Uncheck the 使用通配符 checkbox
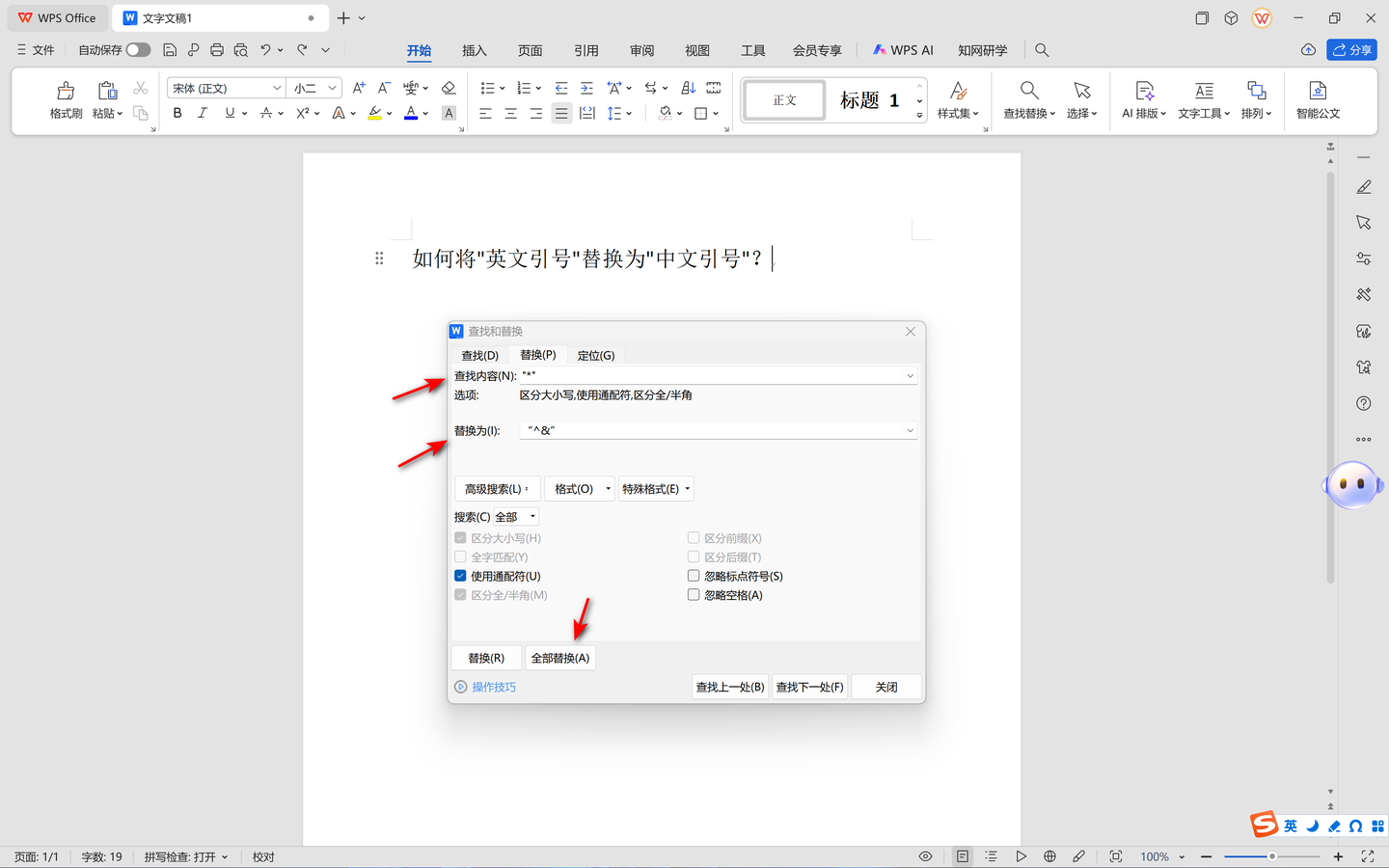The height and width of the screenshot is (868, 1389). [x=461, y=576]
